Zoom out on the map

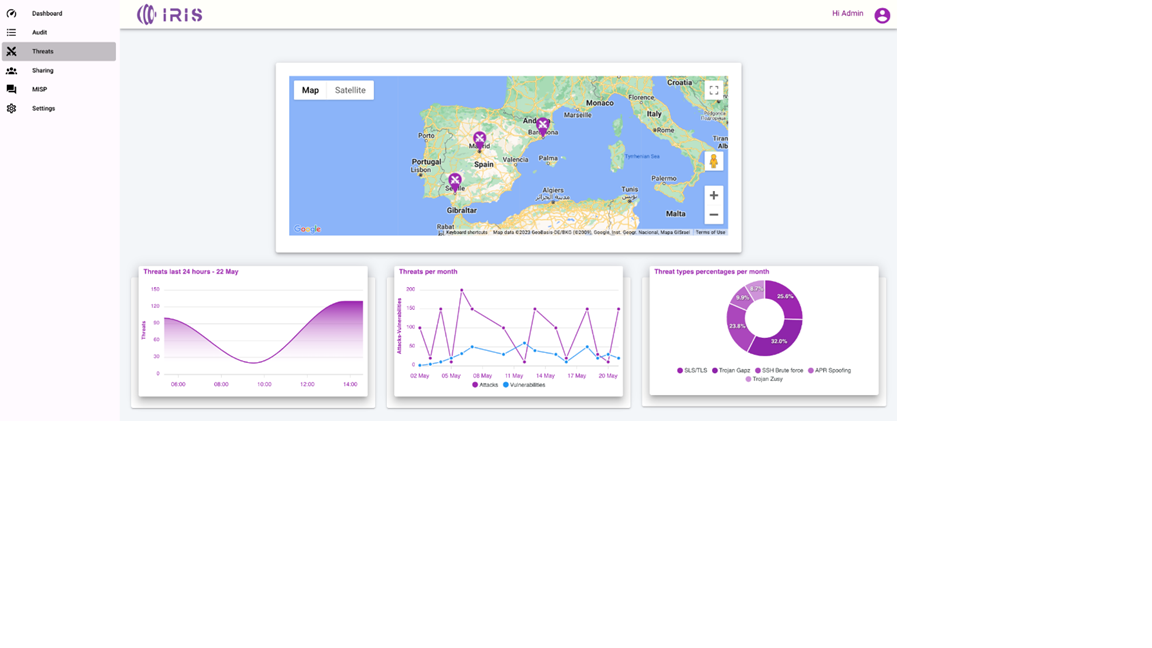[713, 215]
